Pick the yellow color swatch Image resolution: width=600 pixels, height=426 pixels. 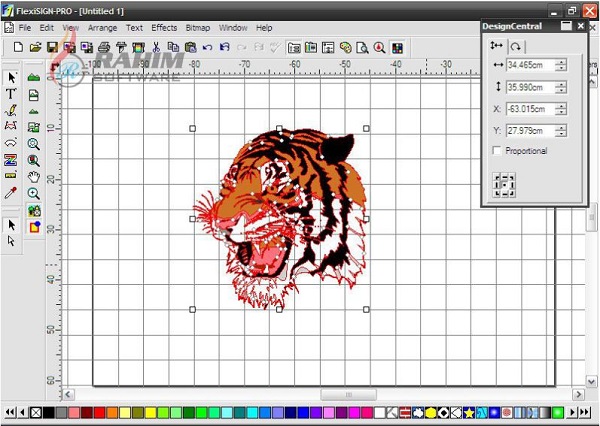coord(150,413)
